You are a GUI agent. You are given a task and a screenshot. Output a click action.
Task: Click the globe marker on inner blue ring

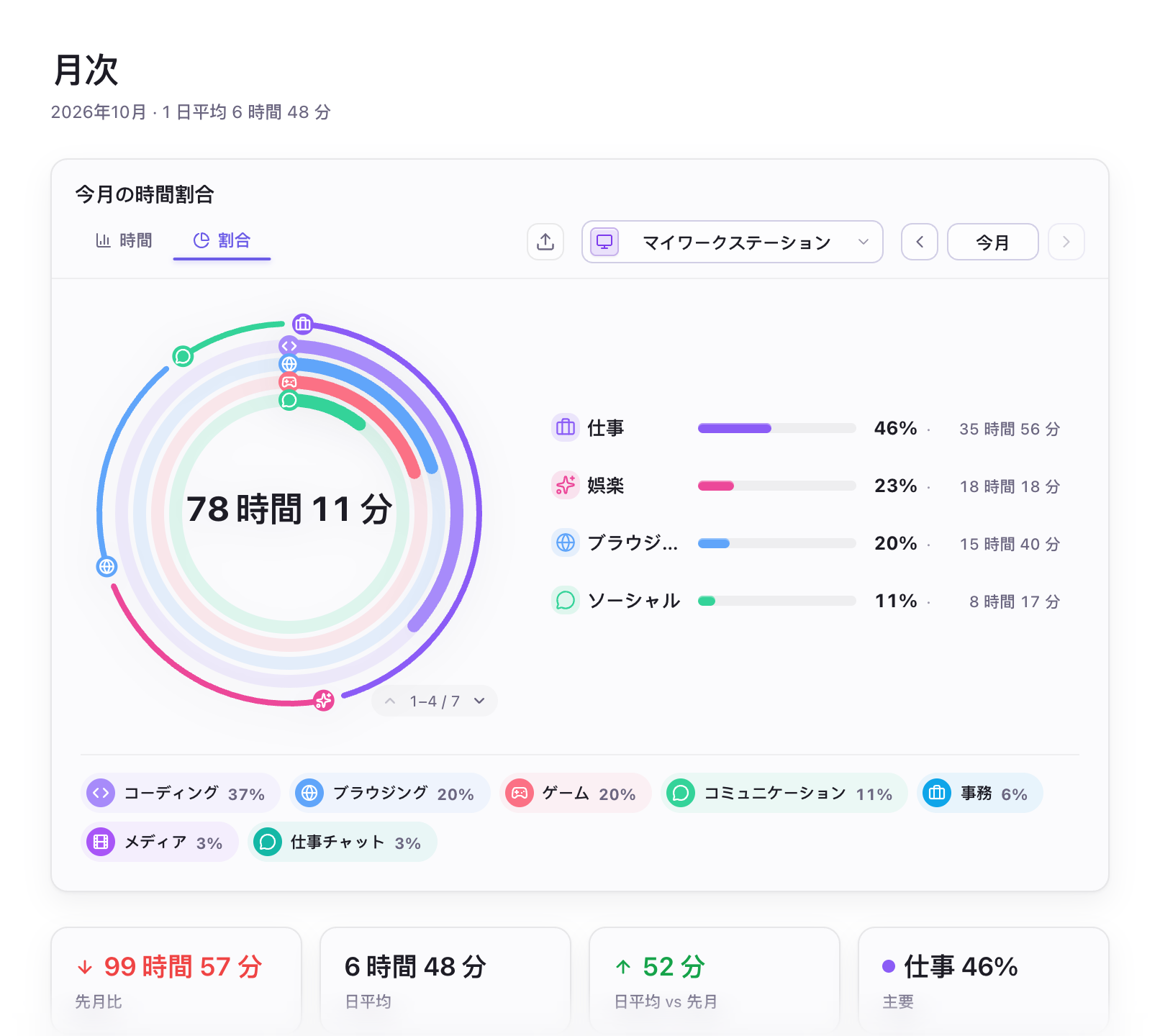click(289, 364)
